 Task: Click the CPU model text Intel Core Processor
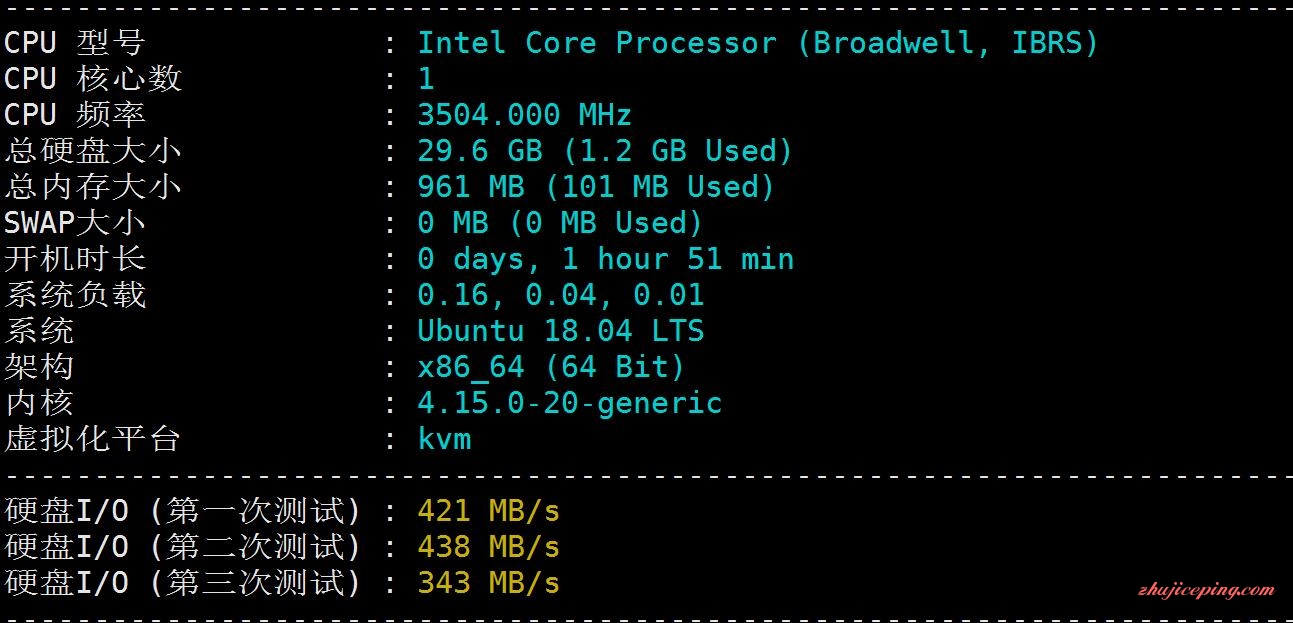[597, 43]
